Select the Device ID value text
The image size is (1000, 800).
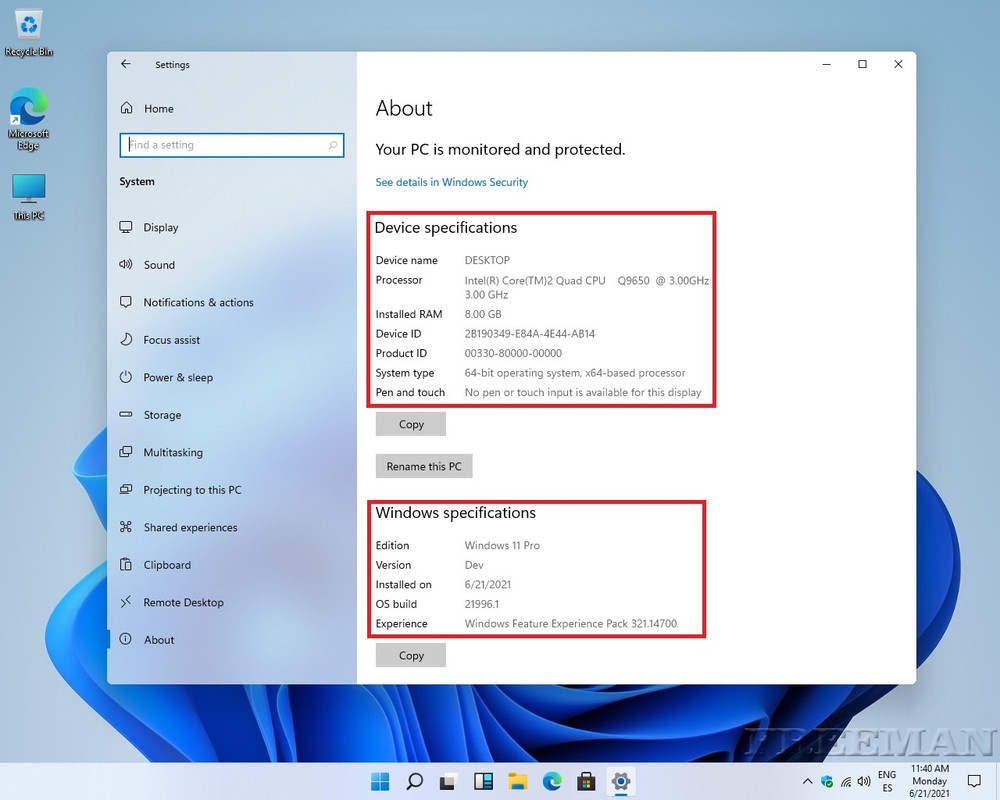pyautogui.click(x=529, y=334)
